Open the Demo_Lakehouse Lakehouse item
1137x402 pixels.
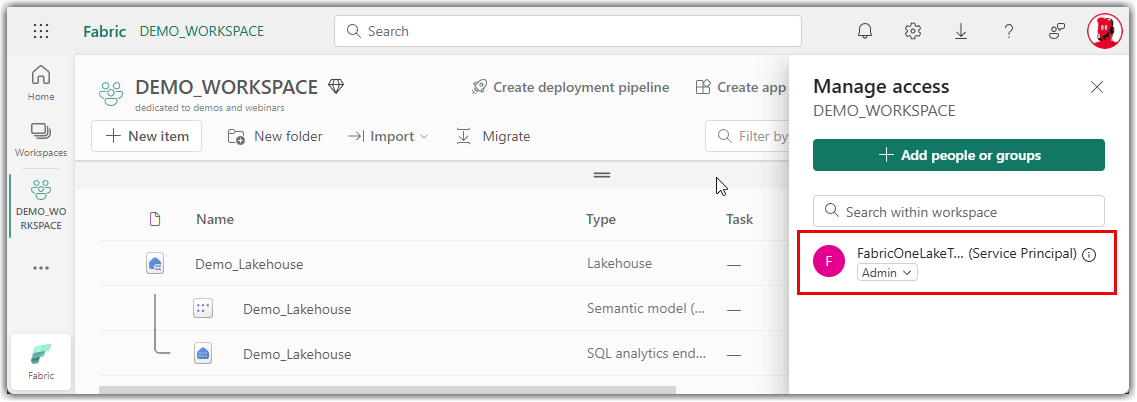click(x=249, y=264)
